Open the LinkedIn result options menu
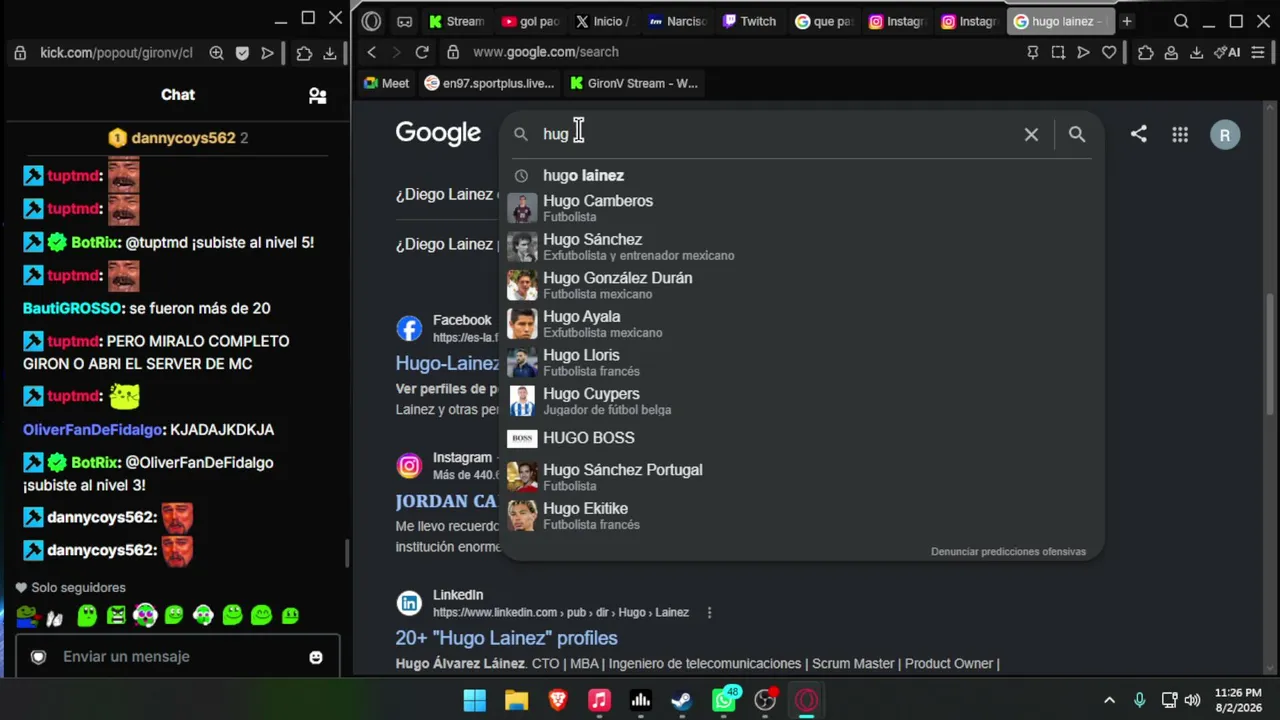The width and height of the screenshot is (1280, 720). coord(709,612)
